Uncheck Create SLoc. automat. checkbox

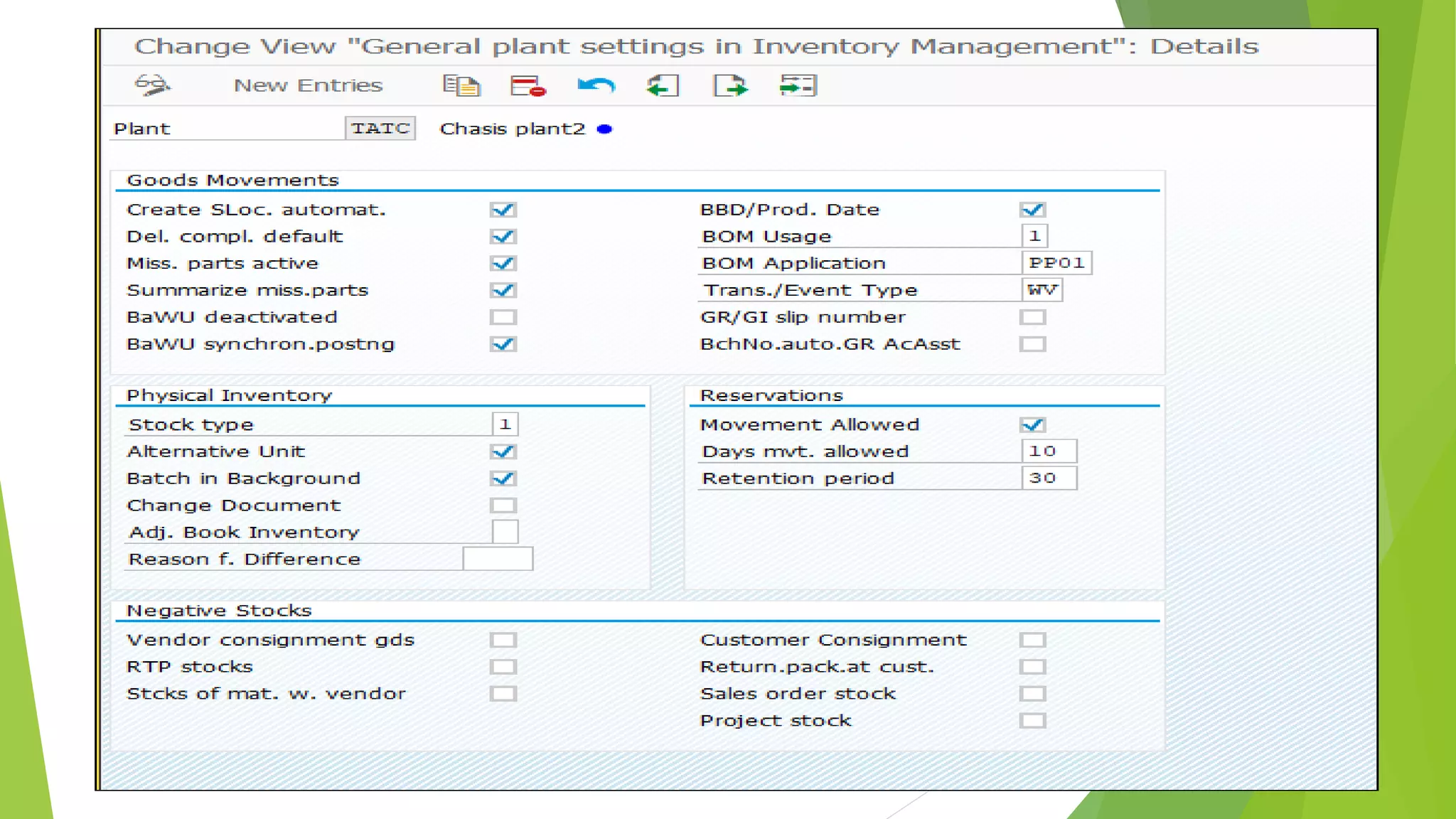503,210
